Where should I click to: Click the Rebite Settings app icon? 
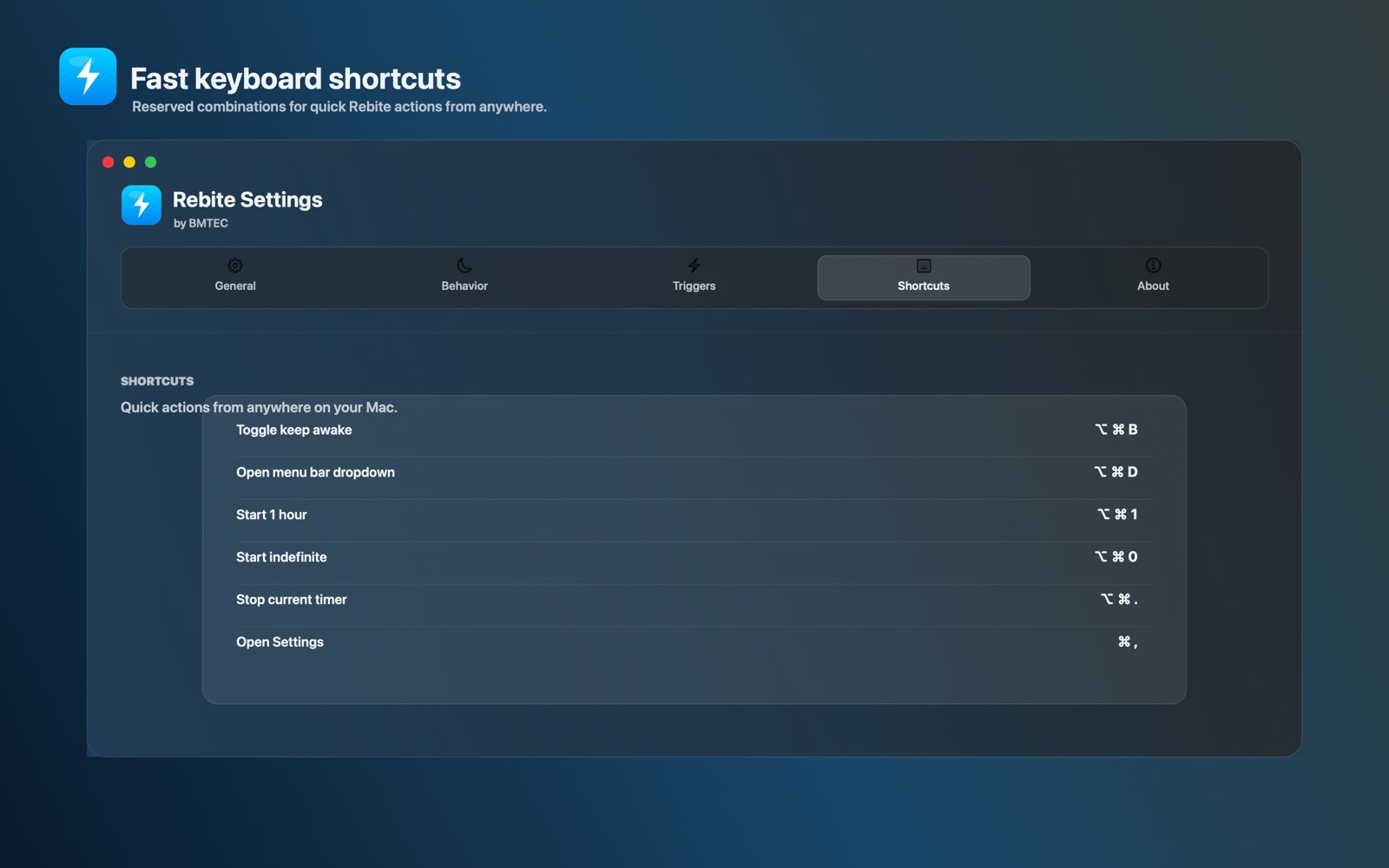141,206
